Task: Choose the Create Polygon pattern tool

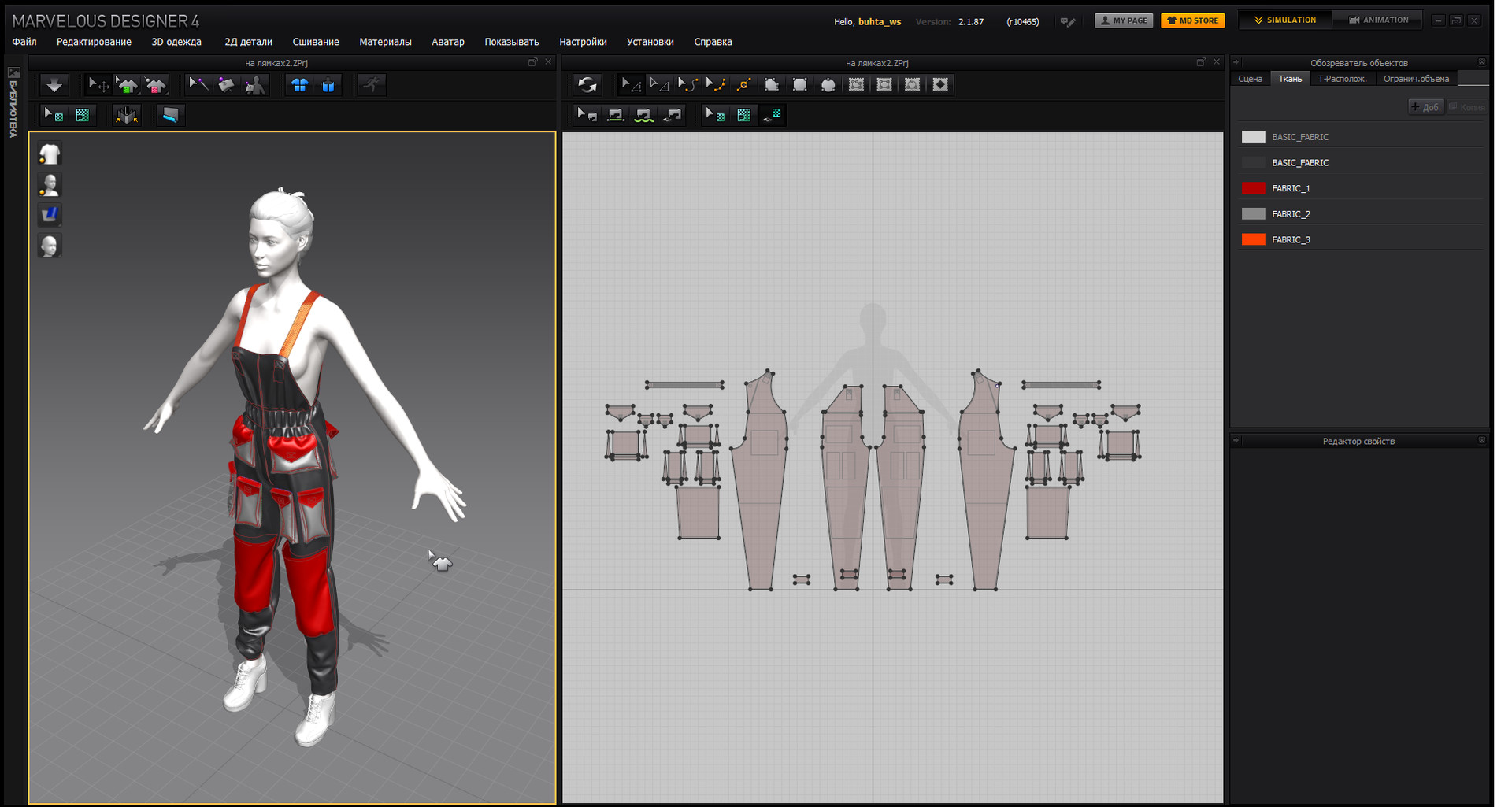Action: click(773, 84)
